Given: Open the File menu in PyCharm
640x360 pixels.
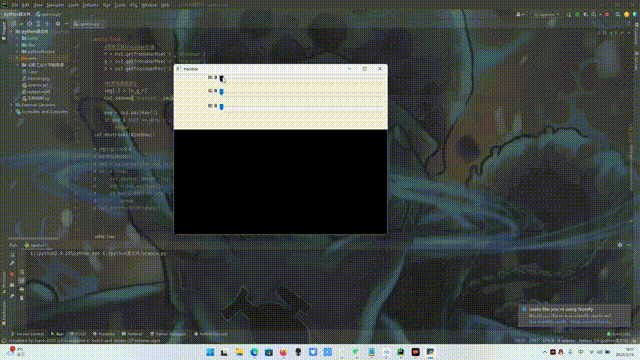Looking at the screenshot, I should tap(15, 5).
